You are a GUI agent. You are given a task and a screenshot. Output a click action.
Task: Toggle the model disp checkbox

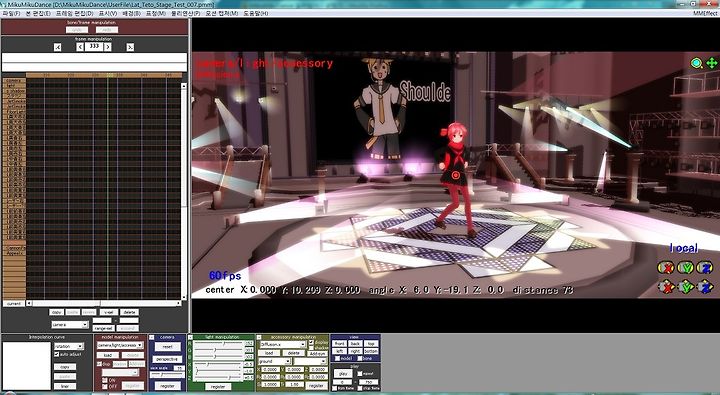pyautogui.click(x=99, y=364)
